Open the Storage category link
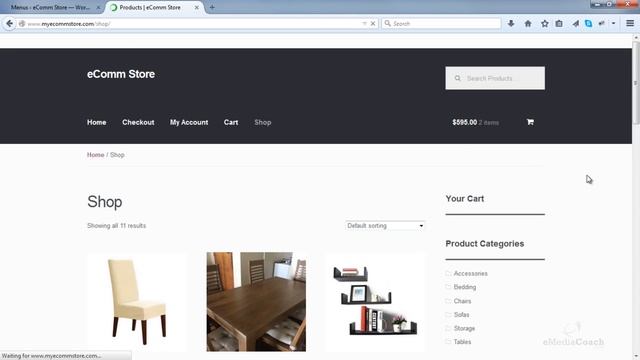Screen dimensions: 640x360 tap(464, 328)
